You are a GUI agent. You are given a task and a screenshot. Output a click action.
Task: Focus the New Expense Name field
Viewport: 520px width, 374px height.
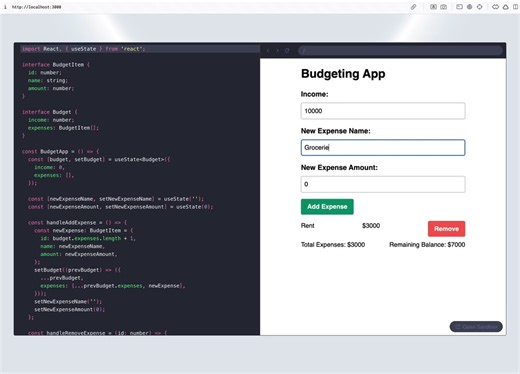[383, 147]
